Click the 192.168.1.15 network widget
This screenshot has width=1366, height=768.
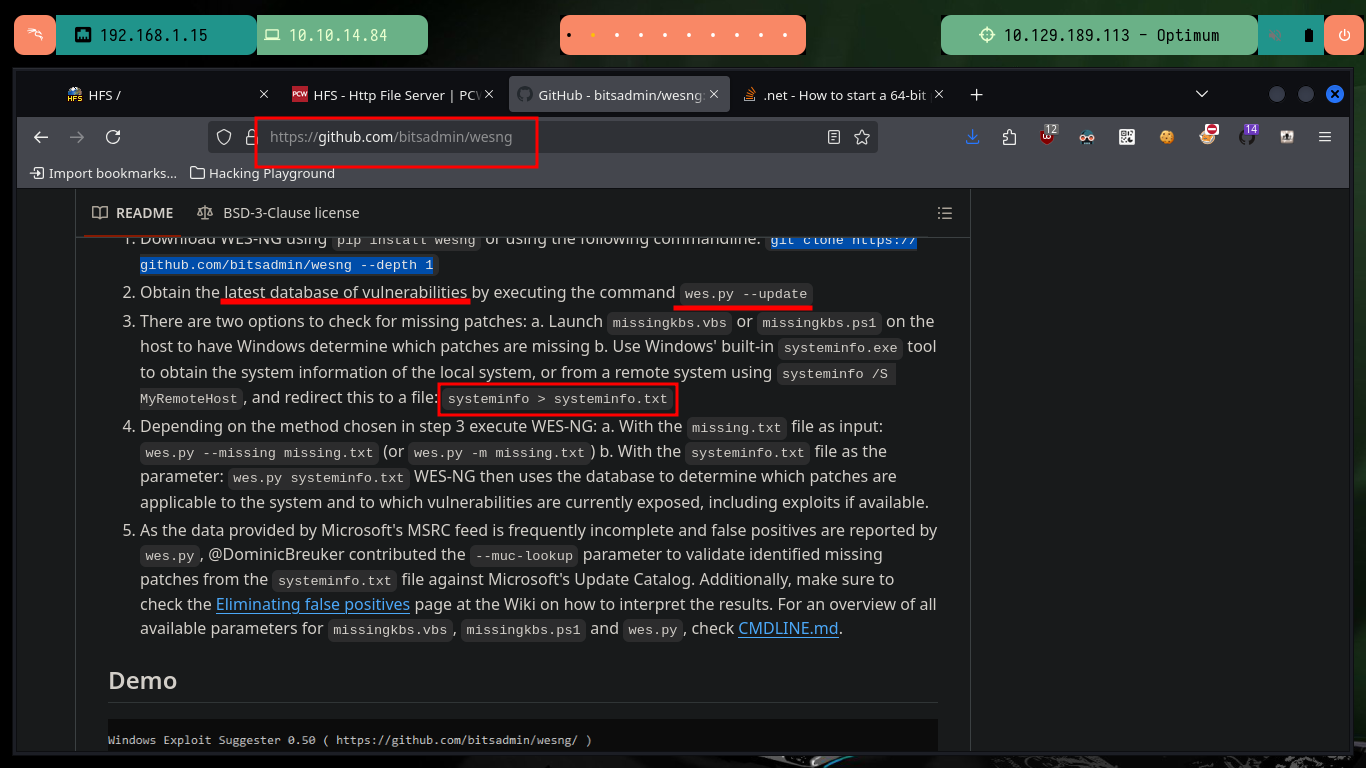[155, 35]
